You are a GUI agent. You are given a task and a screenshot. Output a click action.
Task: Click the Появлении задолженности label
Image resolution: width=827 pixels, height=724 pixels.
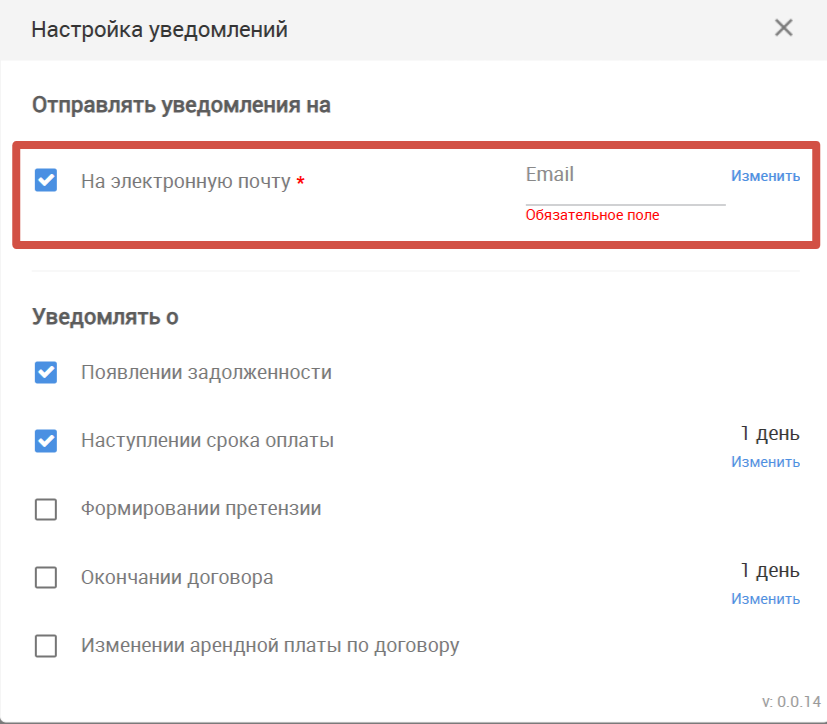click(x=206, y=372)
